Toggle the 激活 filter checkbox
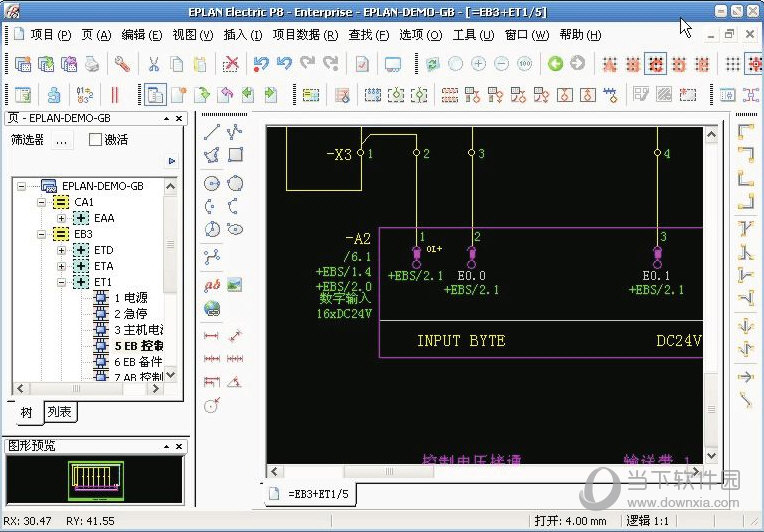The width and height of the screenshot is (764, 532). click(95, 140)
